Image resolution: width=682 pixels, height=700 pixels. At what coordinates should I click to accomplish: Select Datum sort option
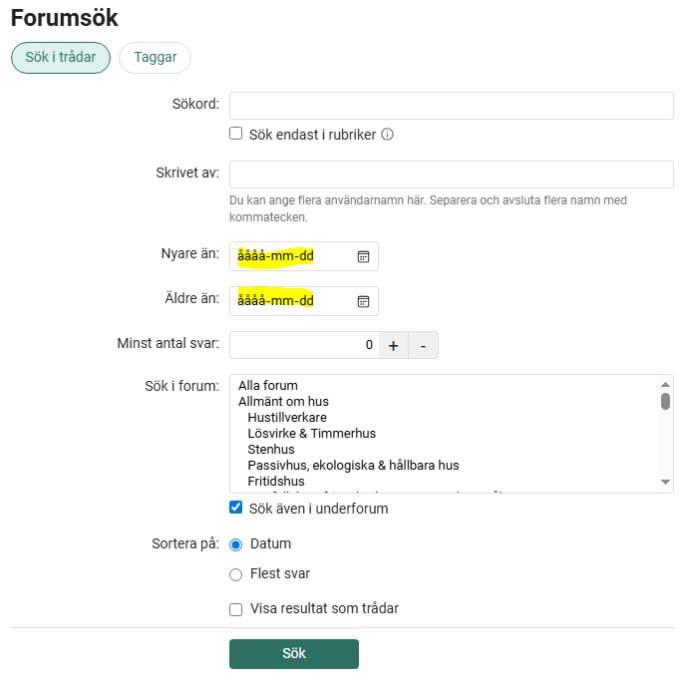coord(236,545)
